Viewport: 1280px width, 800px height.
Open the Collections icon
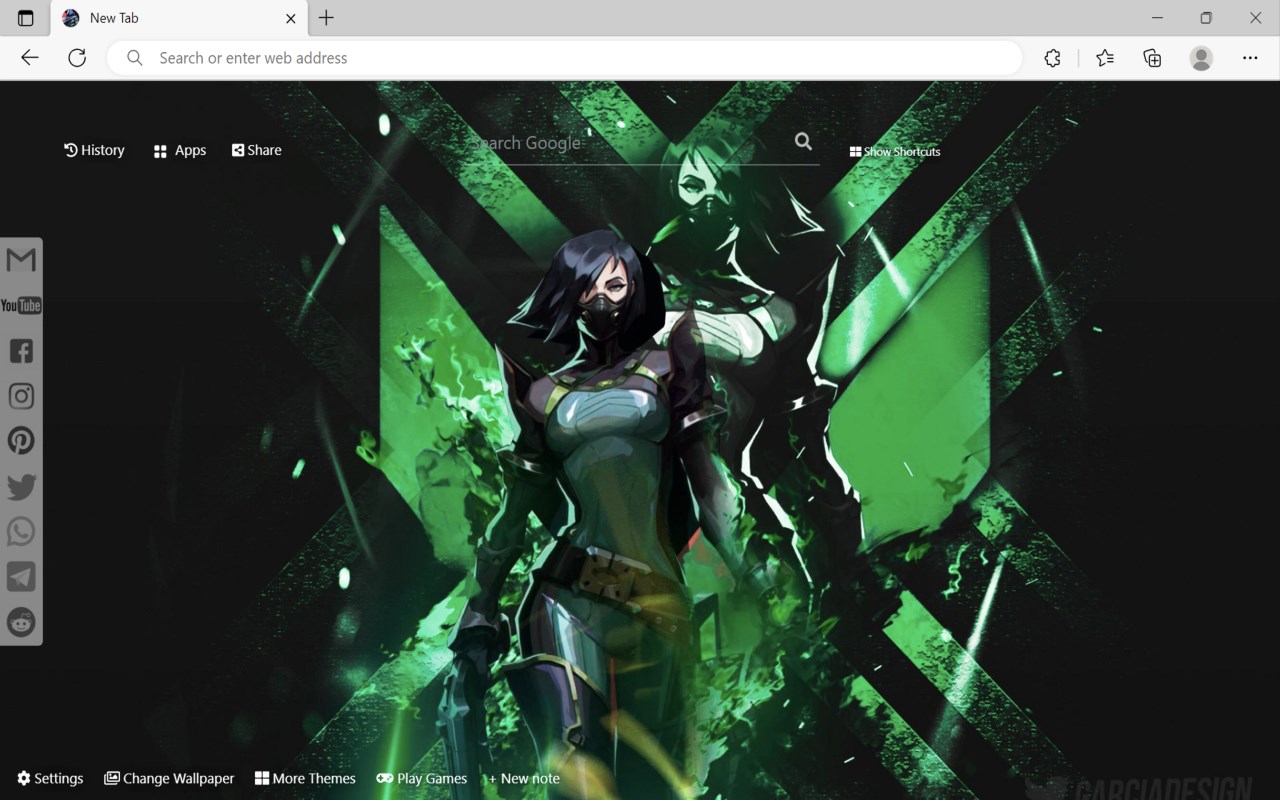(x=1152, y=58)
